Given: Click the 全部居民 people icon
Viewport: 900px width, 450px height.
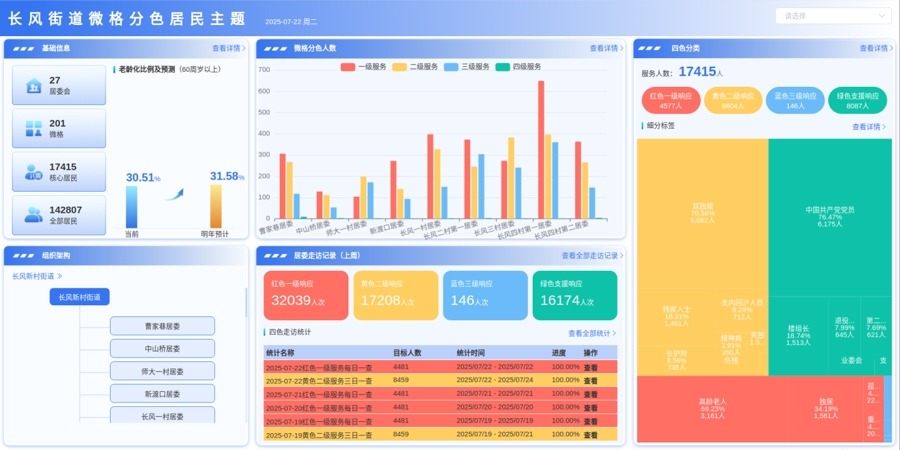Looking at the screenshot, I should click(32, 215).
